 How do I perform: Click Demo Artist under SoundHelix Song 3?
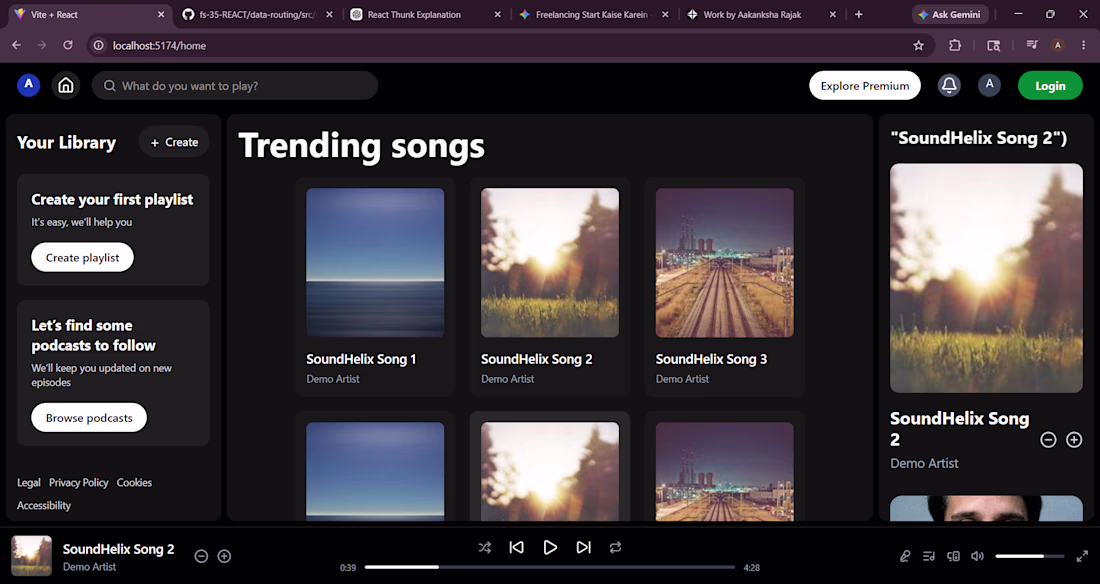tap(682, 379)
